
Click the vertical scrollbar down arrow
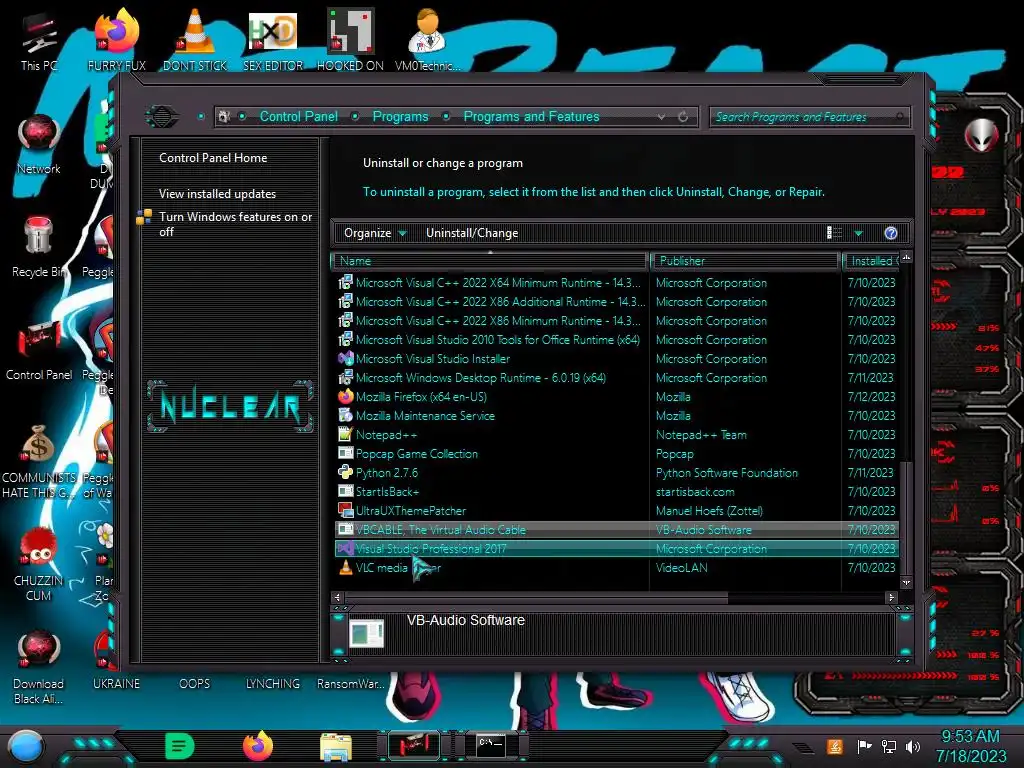click(x=906, y=582)
